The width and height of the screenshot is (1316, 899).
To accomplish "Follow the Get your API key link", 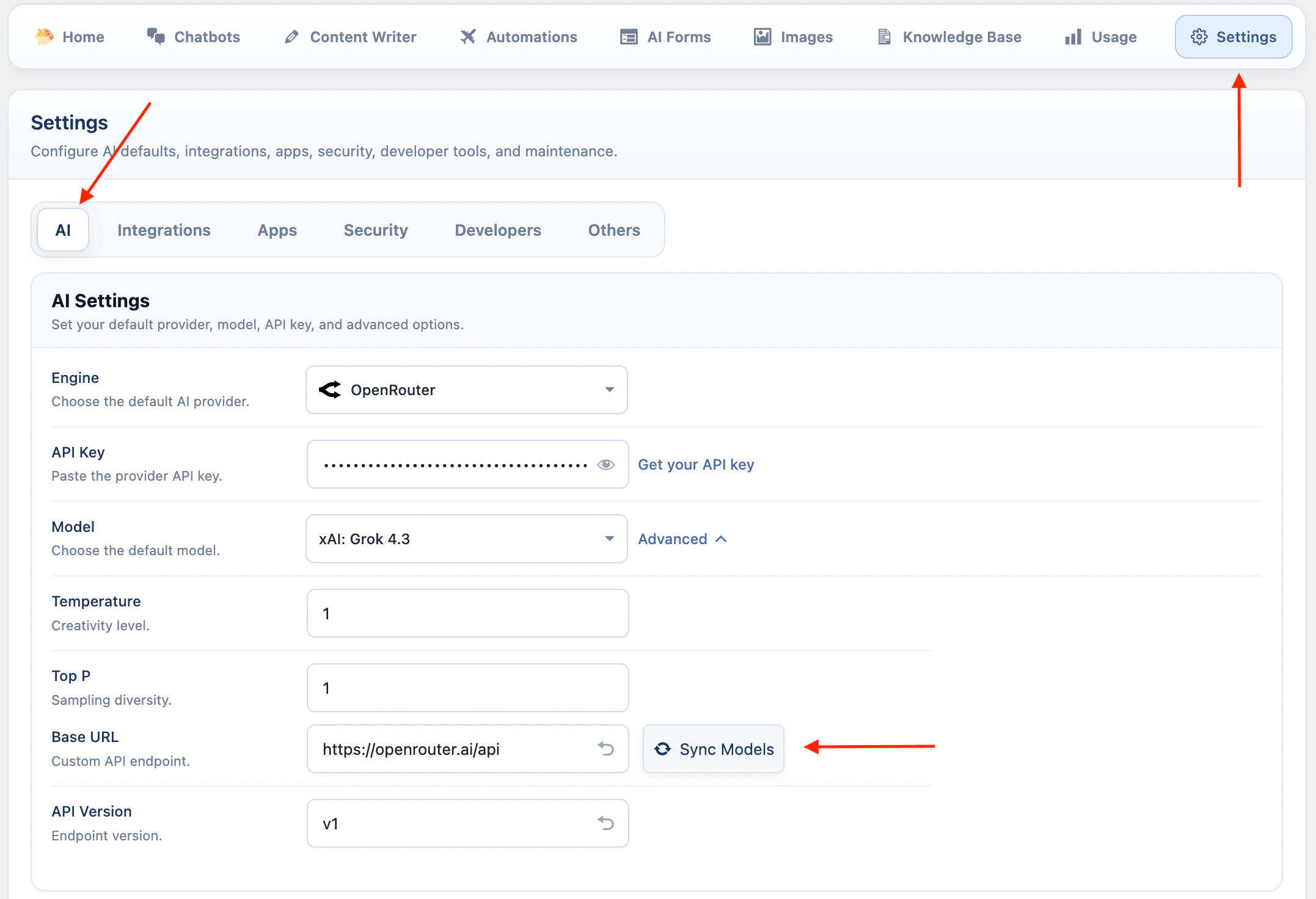I will coord(696,465).
